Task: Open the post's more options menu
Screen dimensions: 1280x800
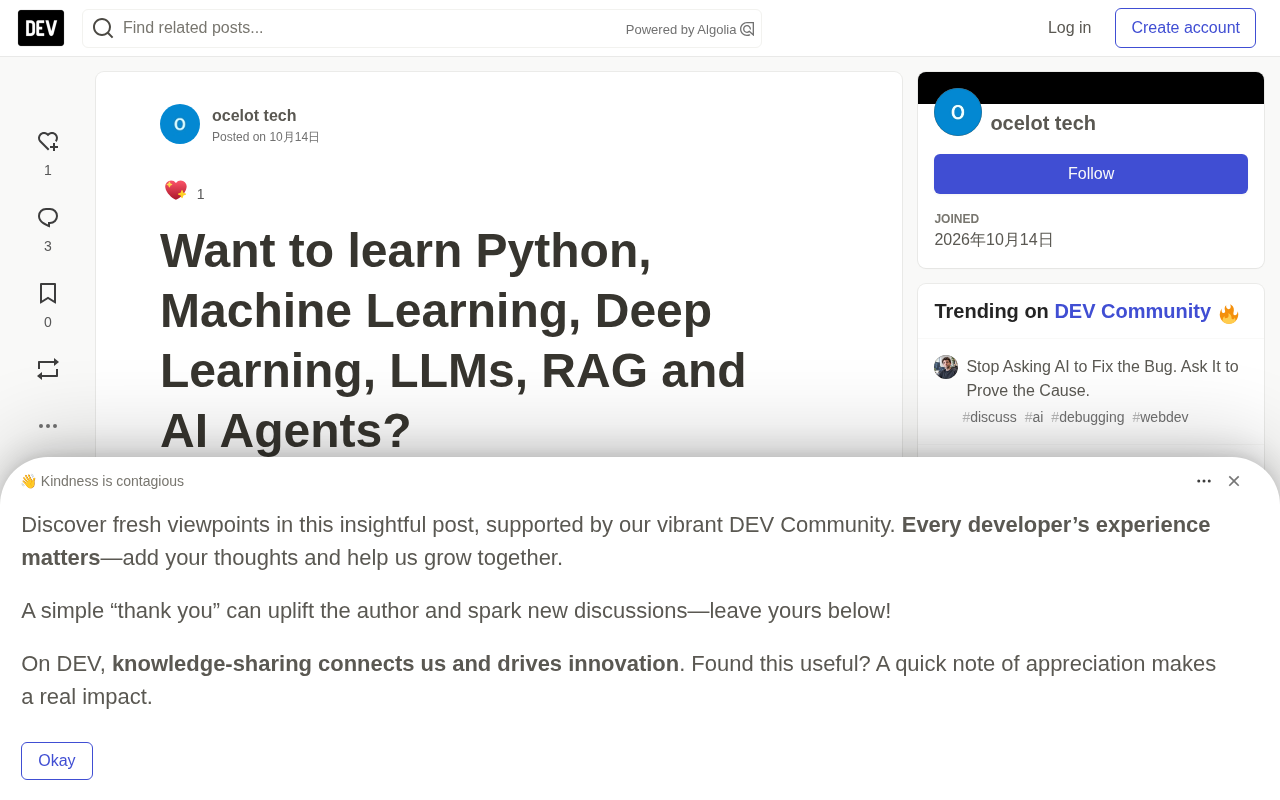Action: [48, 426]
